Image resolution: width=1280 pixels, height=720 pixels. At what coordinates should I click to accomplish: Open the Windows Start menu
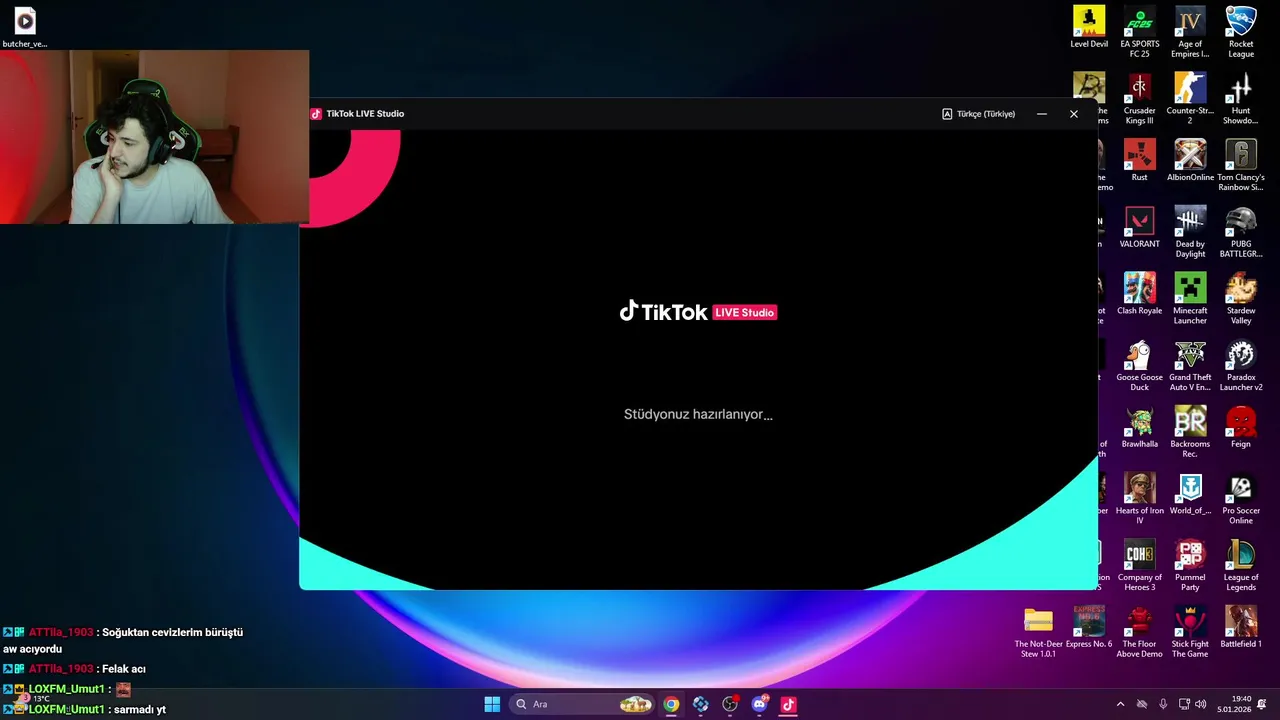click(492, 704)
